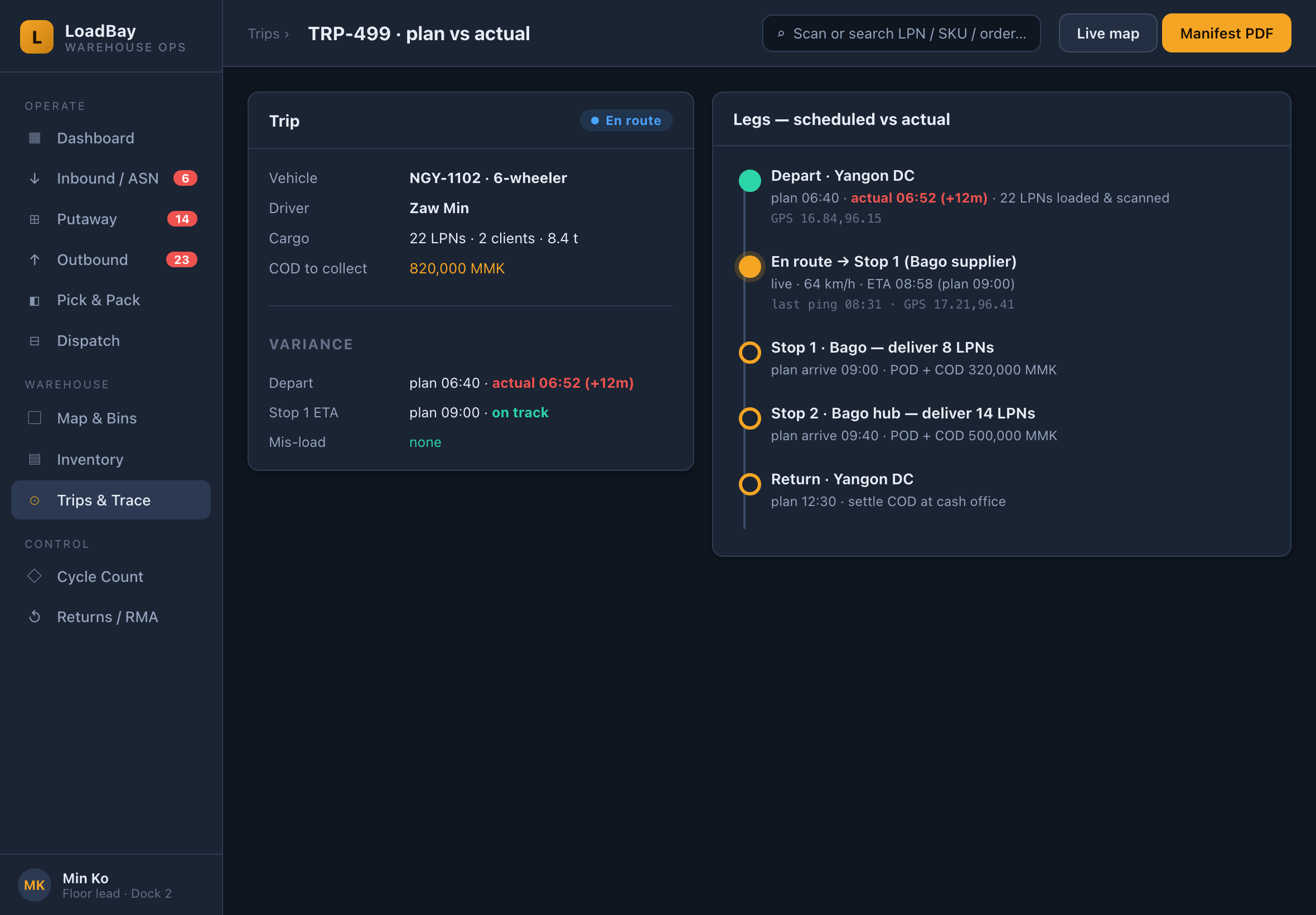Click the Putaway grid icon
Image resolution: width=1316 pixels, height=915 pixels.
[x=35, y=219]
